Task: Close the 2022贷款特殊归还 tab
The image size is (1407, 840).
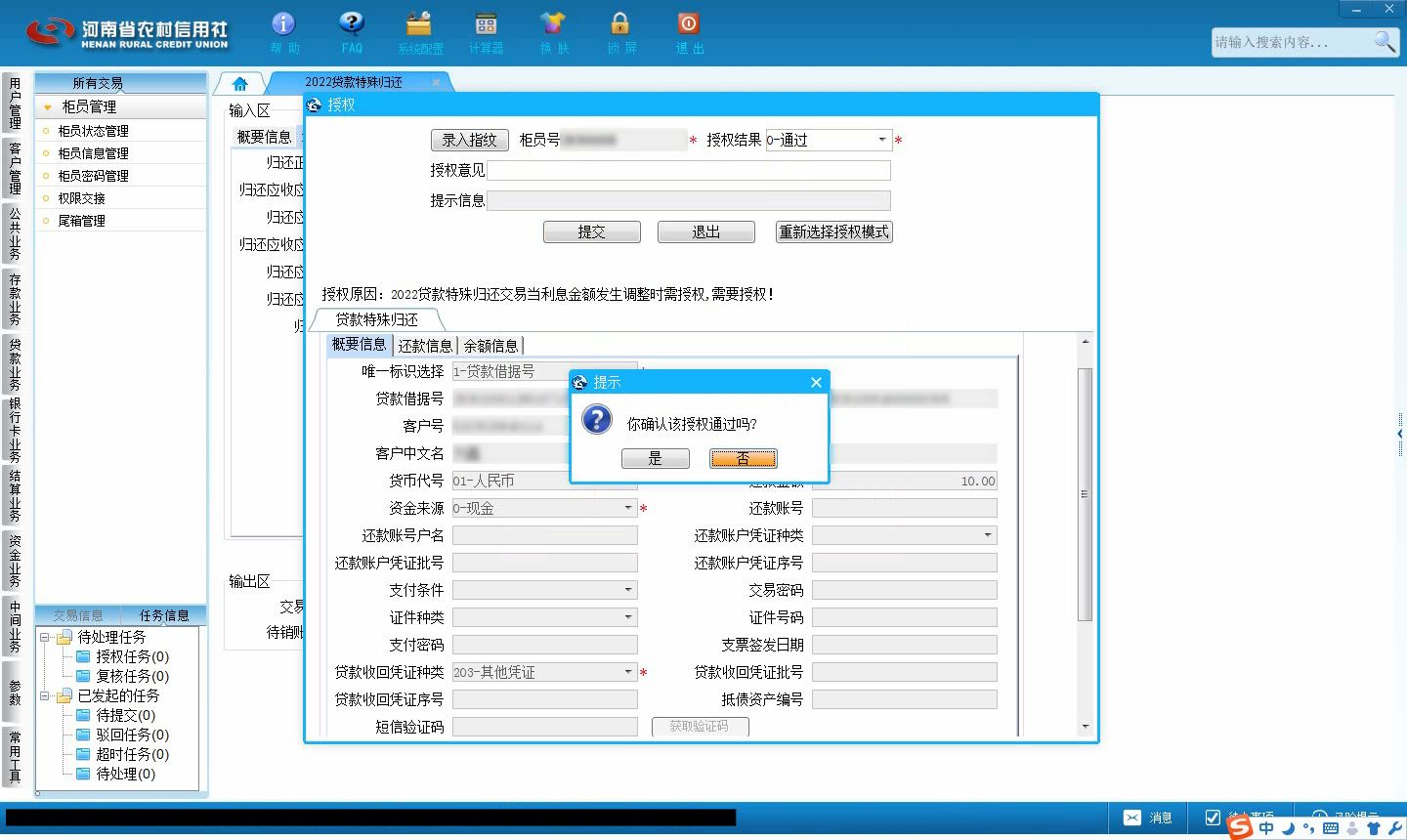Action: (436, 83)
